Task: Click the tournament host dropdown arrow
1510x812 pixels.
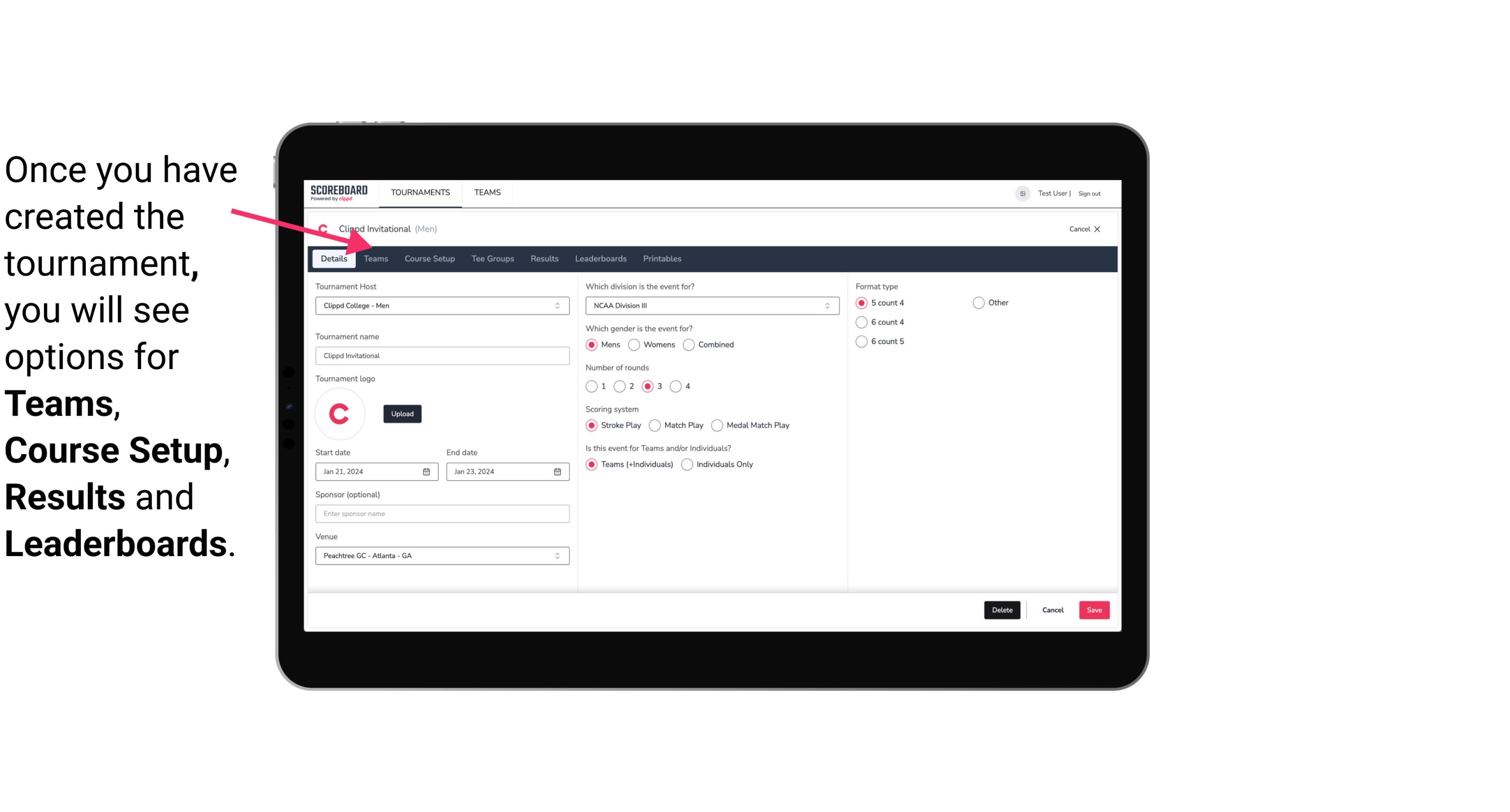Action: pos(559,305)
